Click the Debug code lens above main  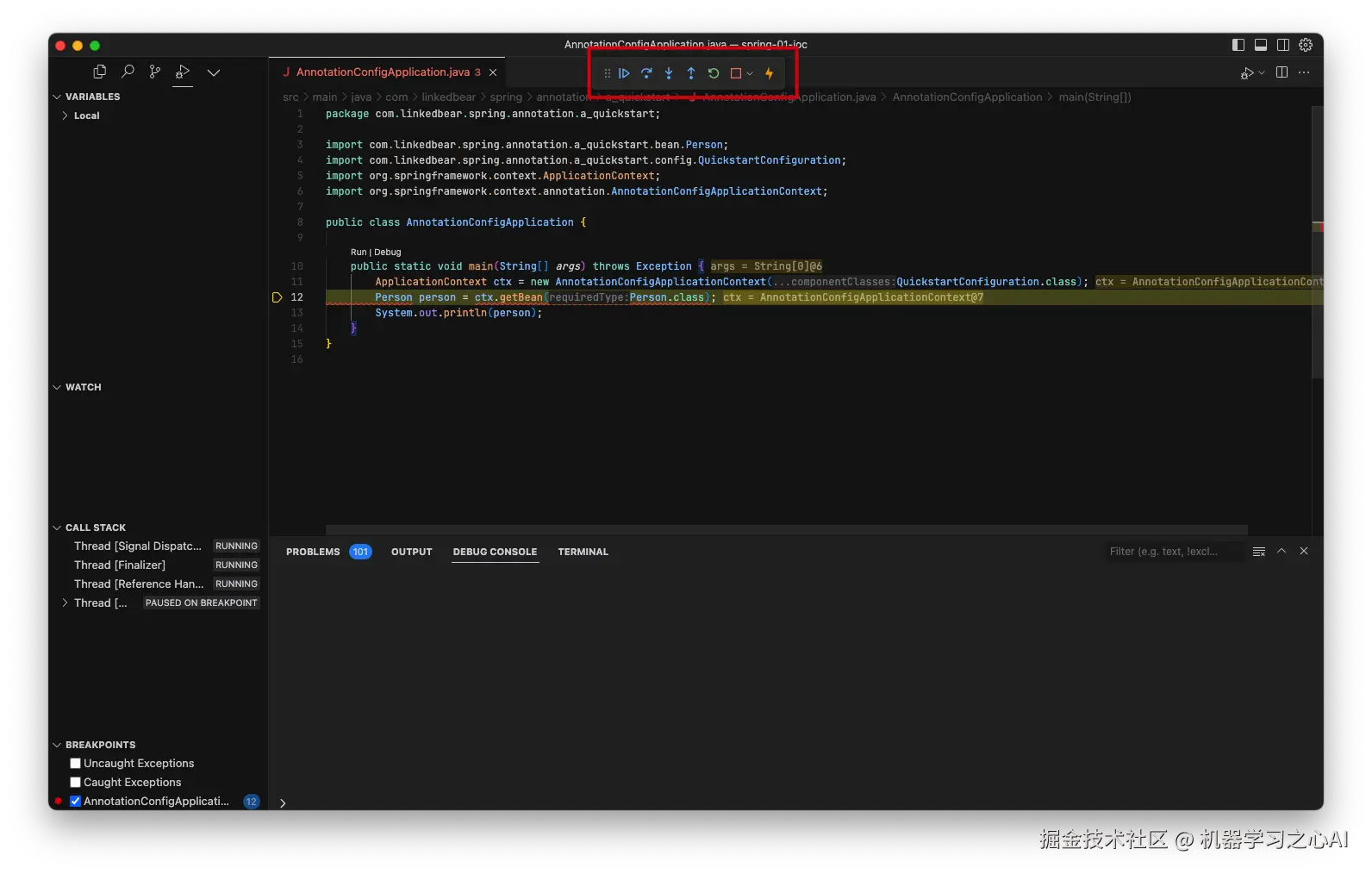tap(388, 253)
